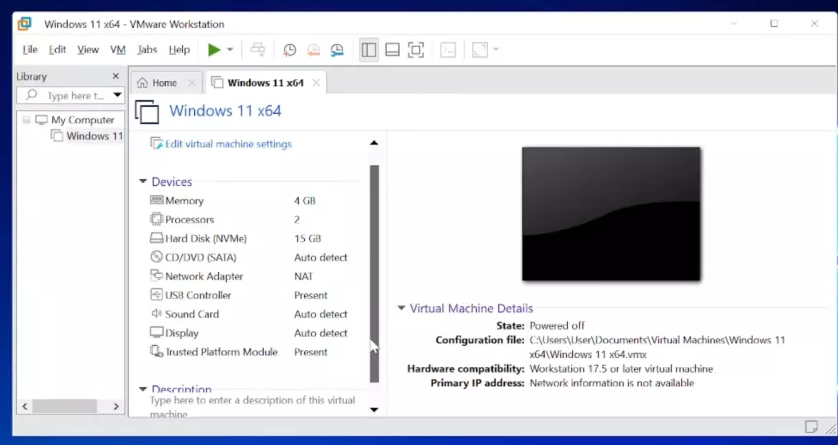The image size is (838, 445).
Task: Open console view toolbar icon
Action: (448, 50)
